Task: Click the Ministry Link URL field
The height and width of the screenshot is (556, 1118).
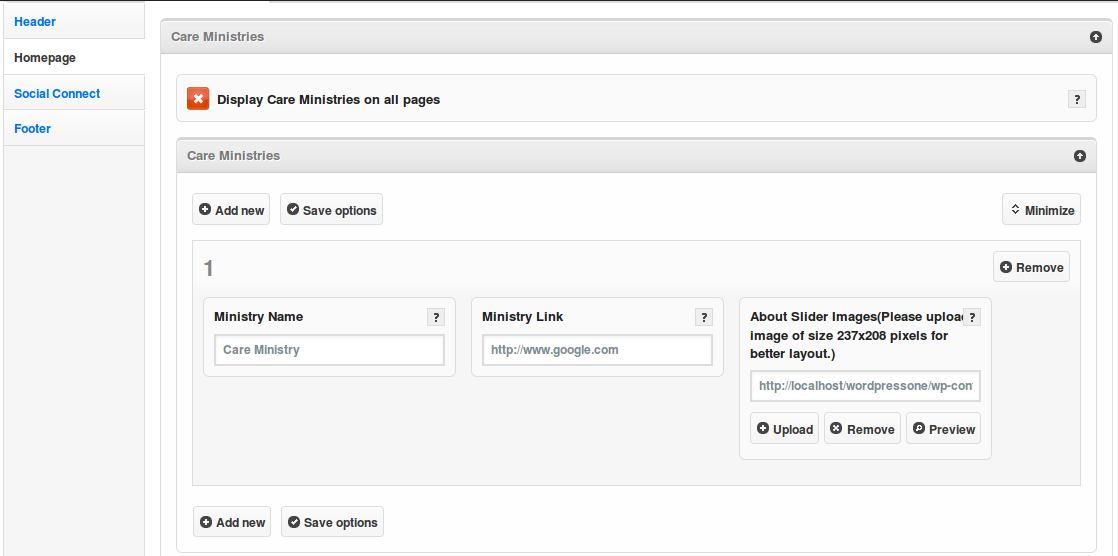Action: pos(597,350)
